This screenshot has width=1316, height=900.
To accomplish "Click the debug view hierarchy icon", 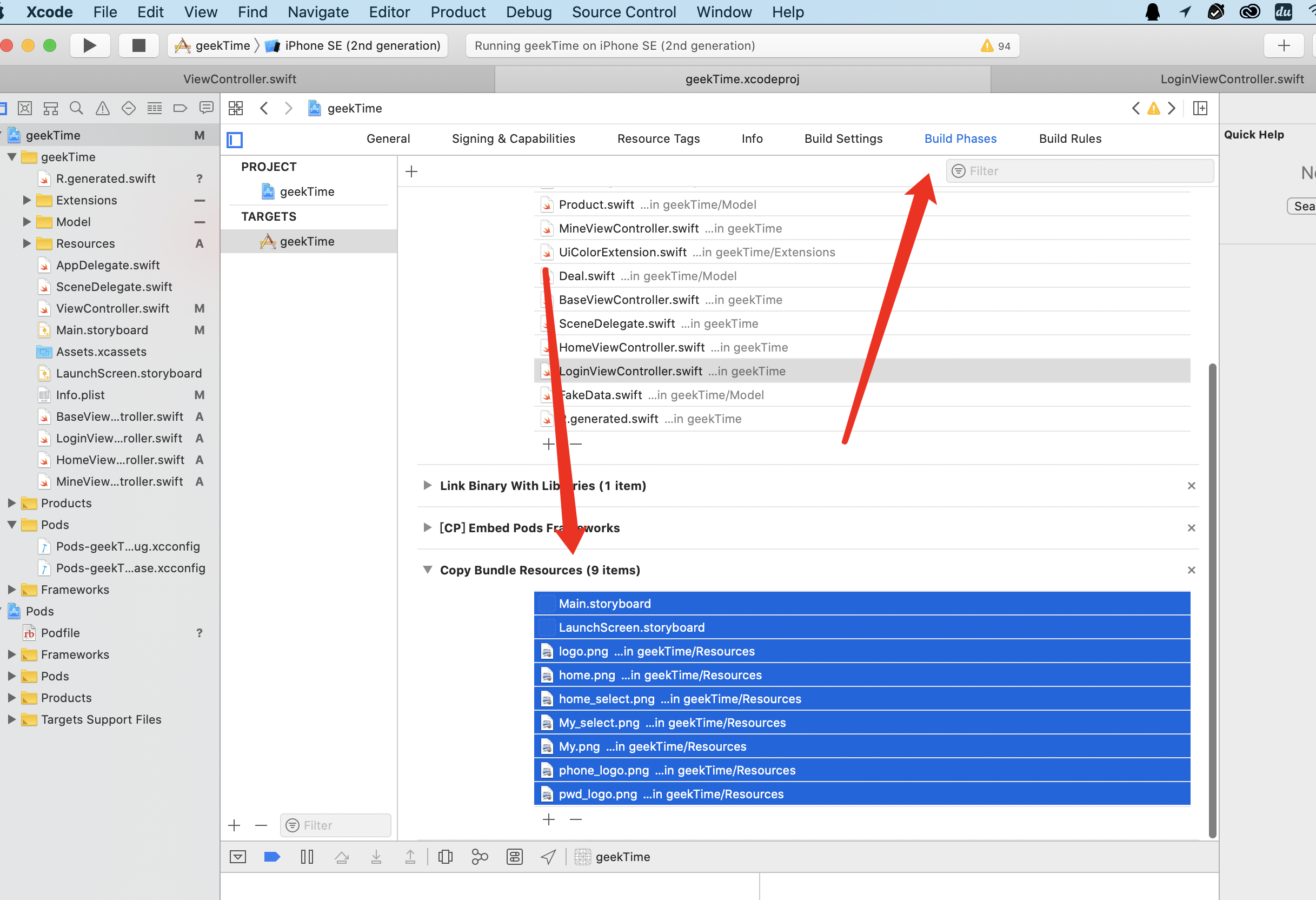I will pyautogui.click(x=446, y=856).
